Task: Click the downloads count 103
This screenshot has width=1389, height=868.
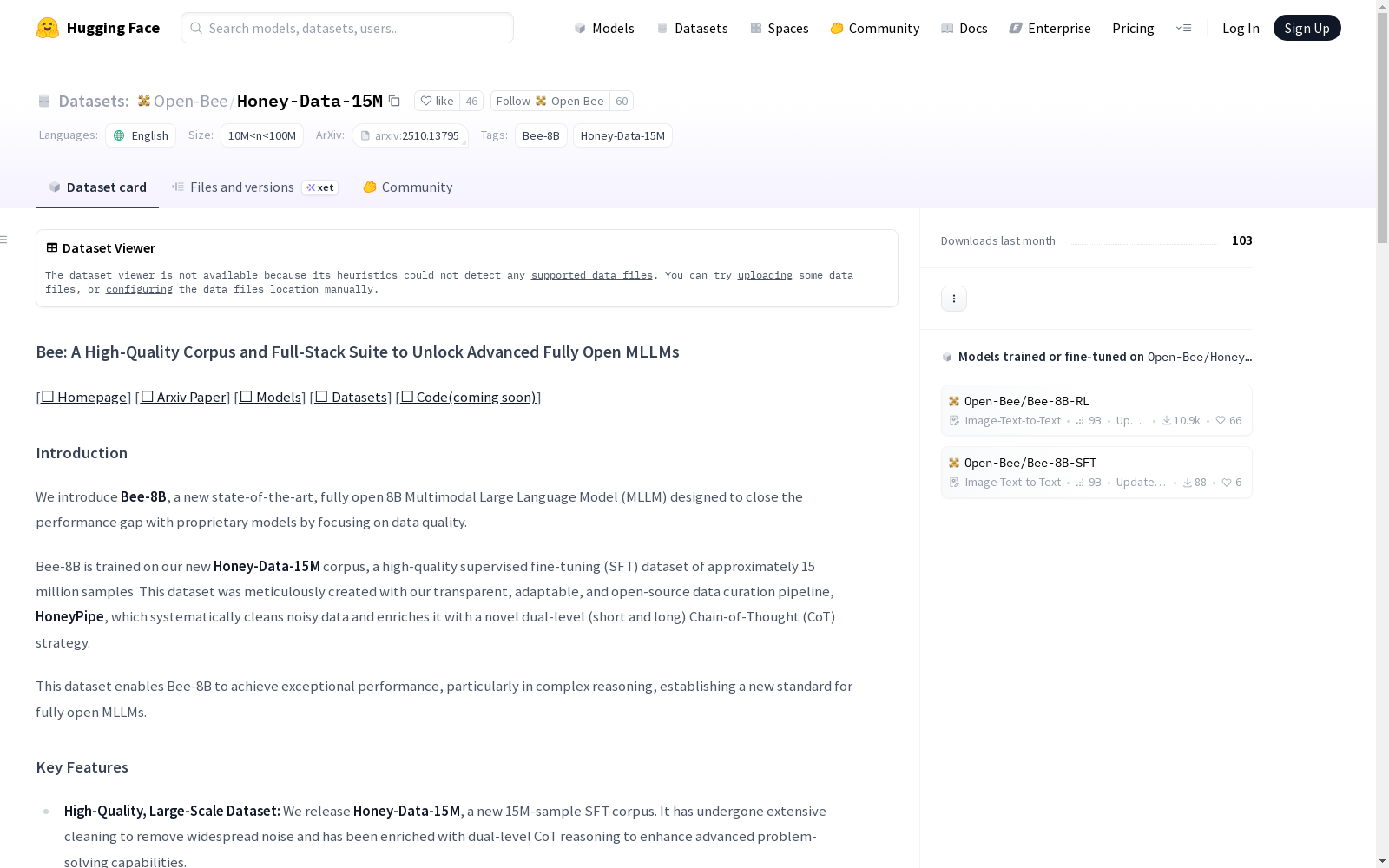Action: pos(1242,240)
